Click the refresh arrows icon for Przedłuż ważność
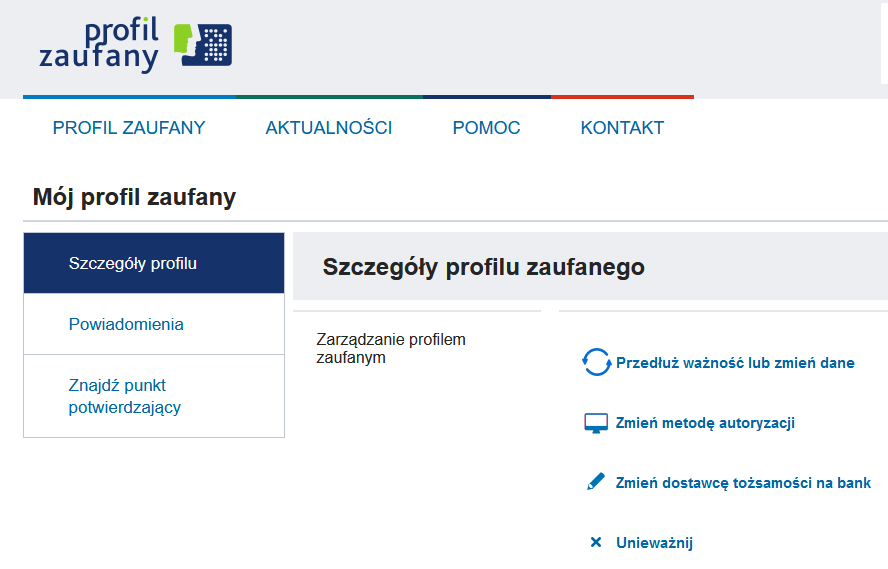This screenshot has width=888, height=569. [596, 362]
